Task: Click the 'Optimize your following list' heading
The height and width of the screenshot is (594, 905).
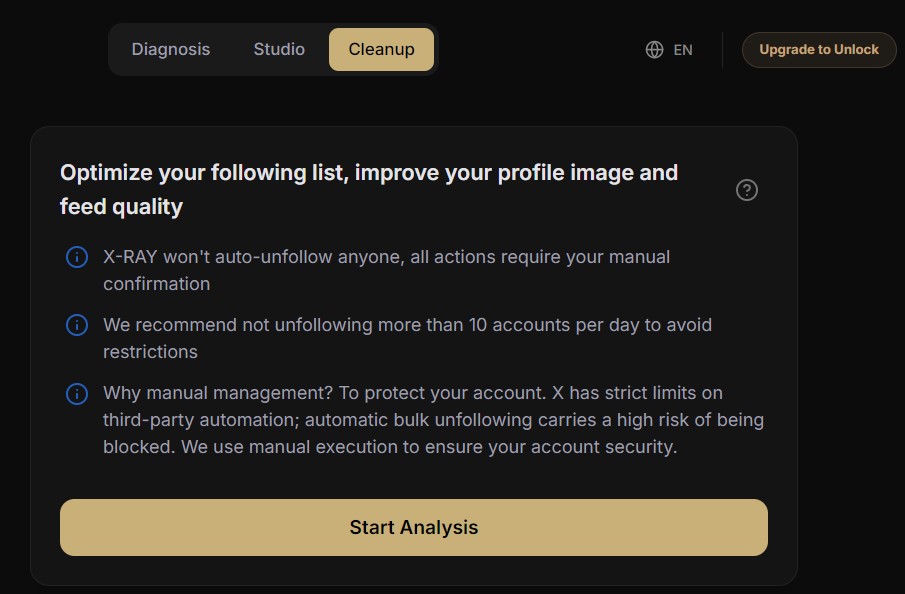Action: tap(369, 189)
